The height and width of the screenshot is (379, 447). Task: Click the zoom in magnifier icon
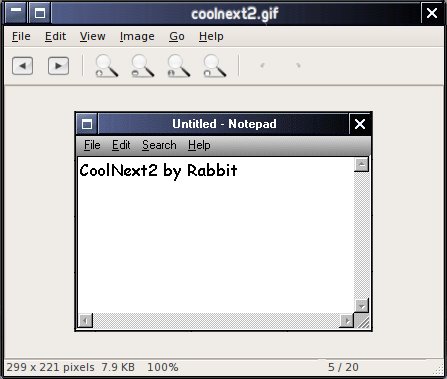coord(107,66)
